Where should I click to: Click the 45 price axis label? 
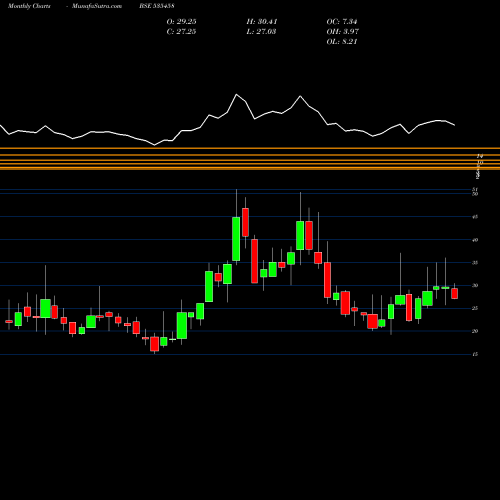[475, 217]
